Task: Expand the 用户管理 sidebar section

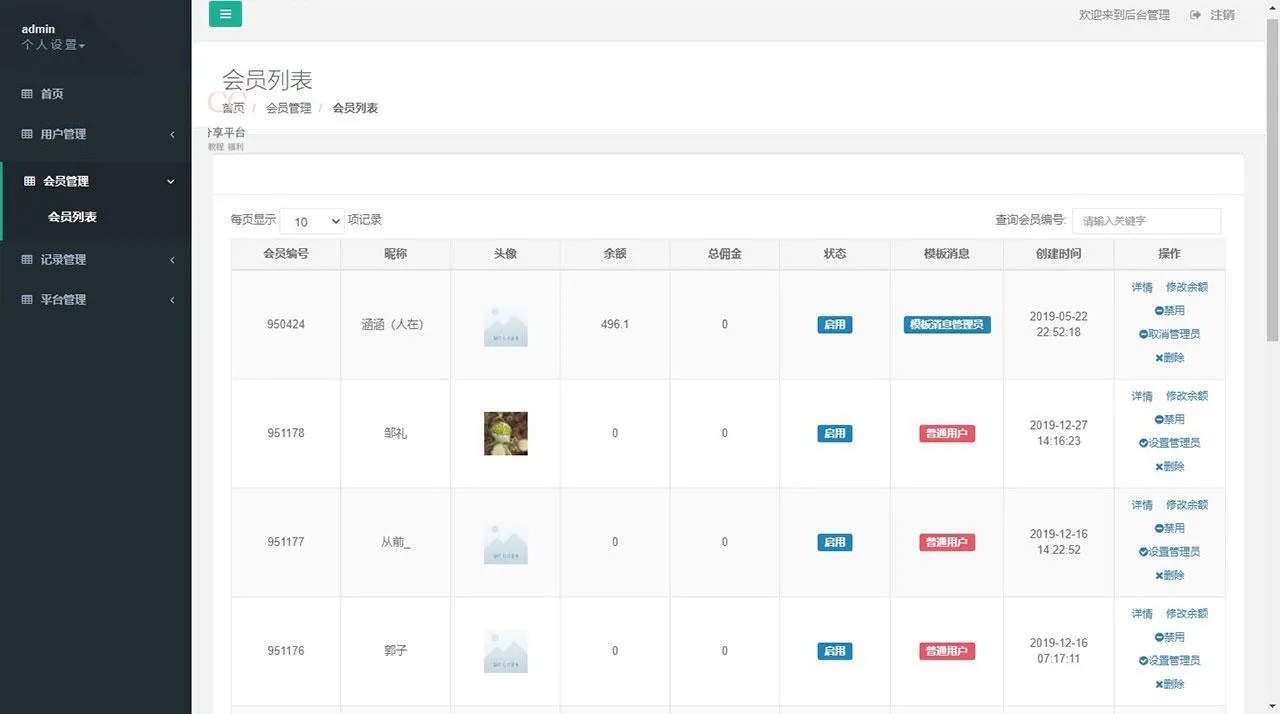Action: pos(96,133)
